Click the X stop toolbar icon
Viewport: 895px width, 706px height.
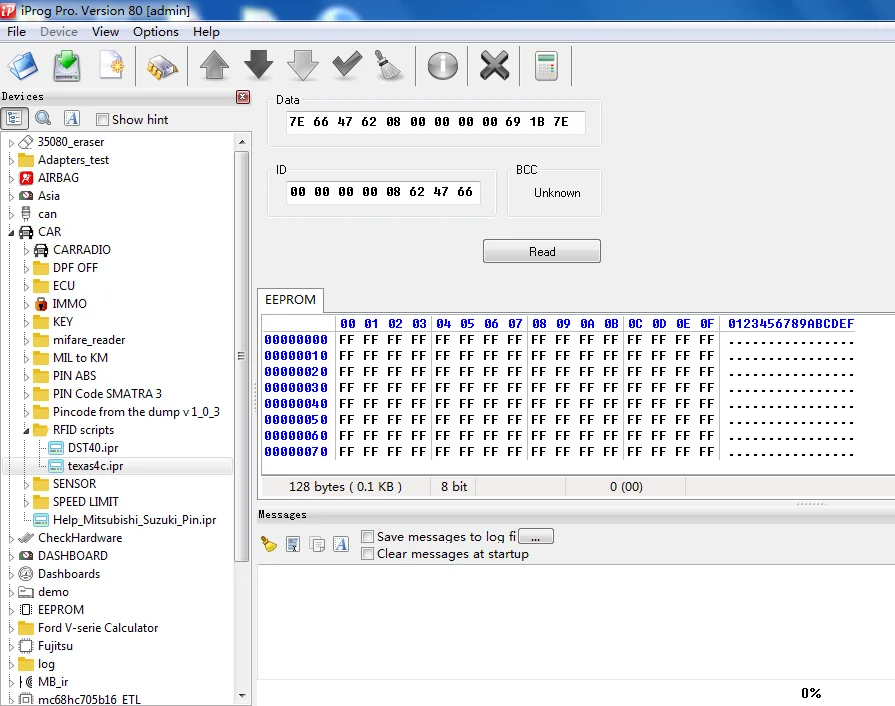[494, 65]
